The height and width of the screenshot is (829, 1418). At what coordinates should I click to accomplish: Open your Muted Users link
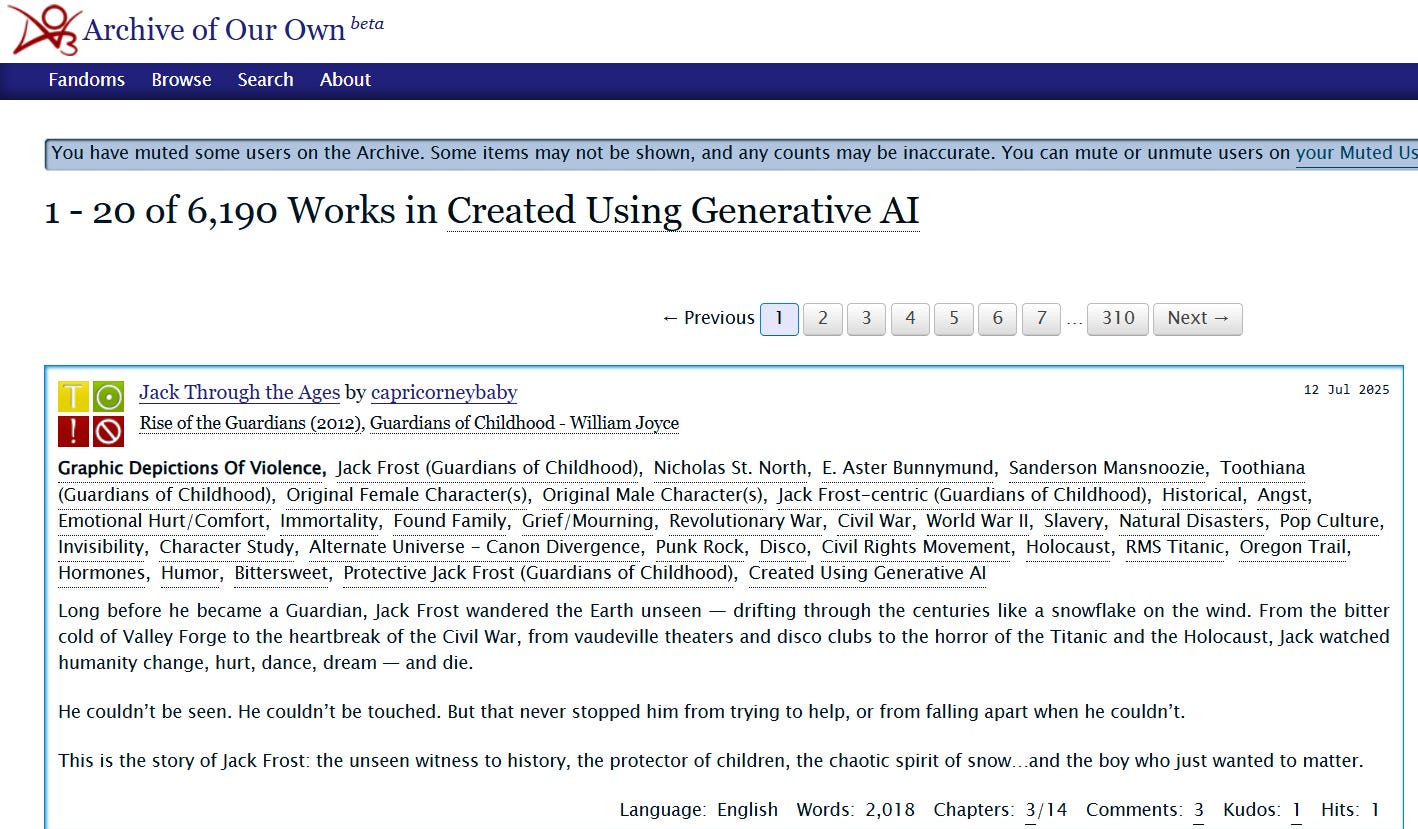pyautogui.click(x=1356, y=153)
